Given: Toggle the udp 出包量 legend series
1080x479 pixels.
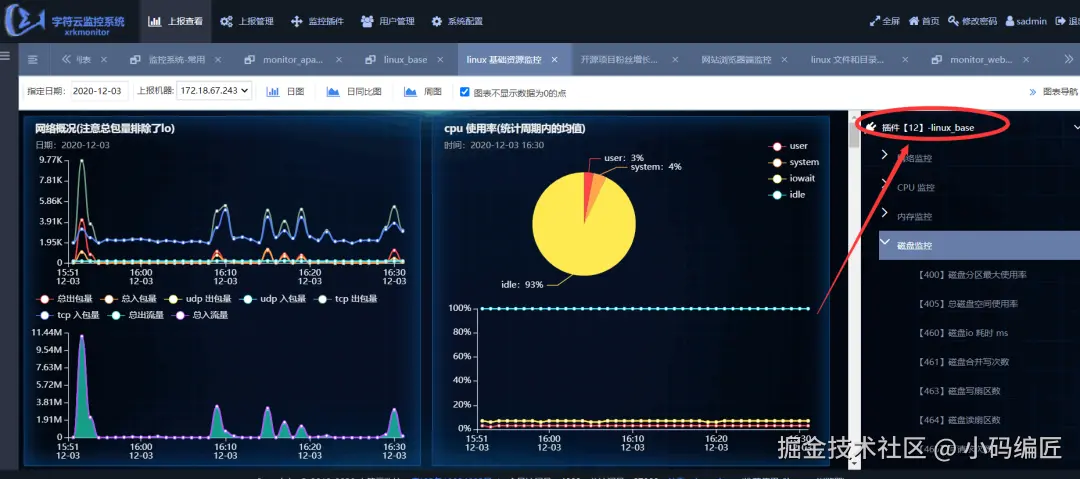Looking at the screenshot, I should click(200, 299).
